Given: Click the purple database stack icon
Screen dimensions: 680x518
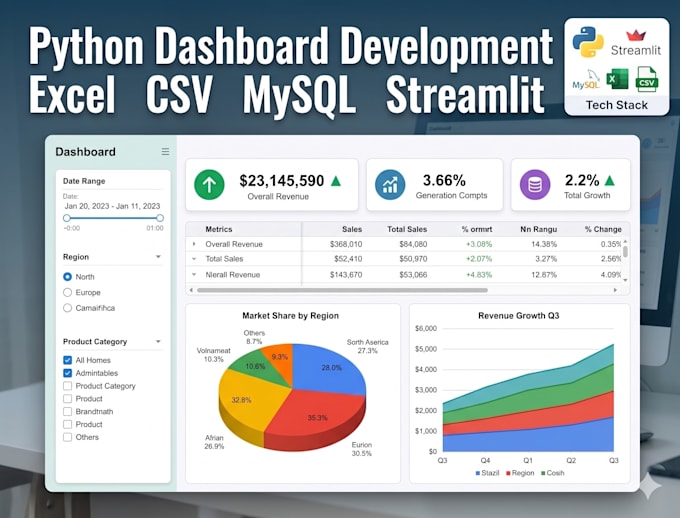Looking at the screenshot, I should [x=535, y=185].
